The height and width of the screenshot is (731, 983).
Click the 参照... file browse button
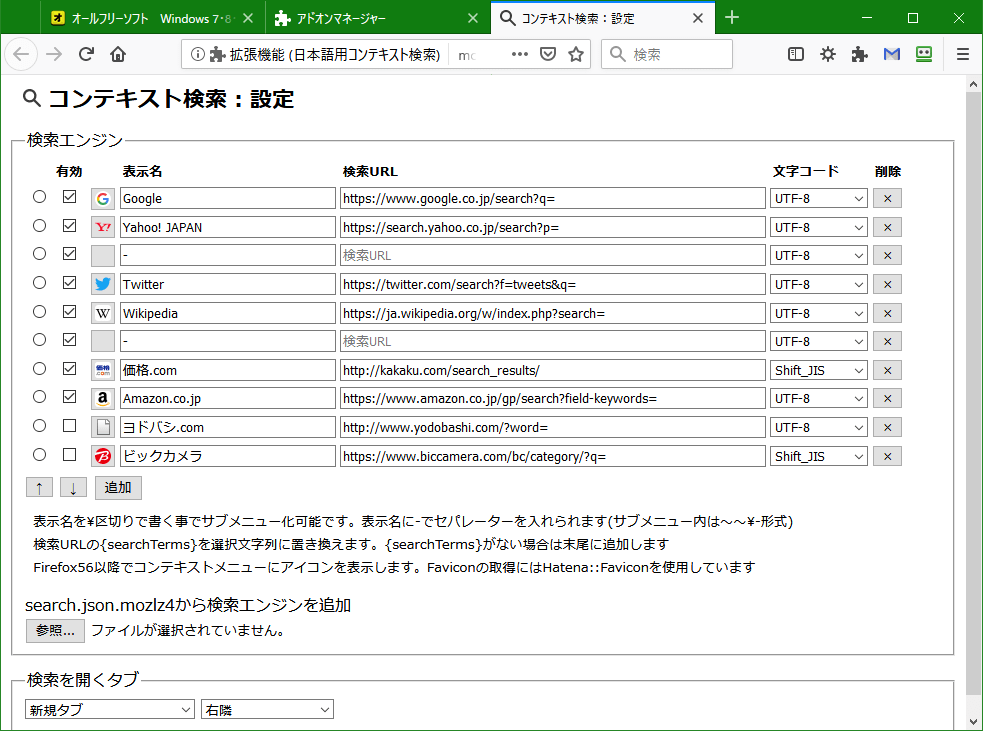coord(55,631)
